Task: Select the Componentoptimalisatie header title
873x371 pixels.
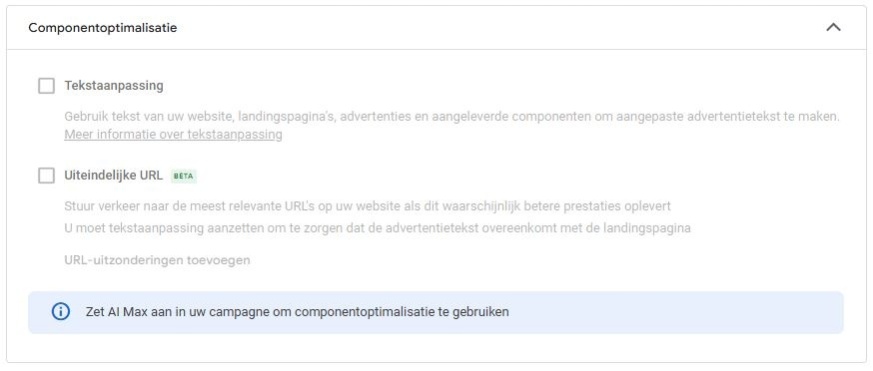Action: click(102, 27)
